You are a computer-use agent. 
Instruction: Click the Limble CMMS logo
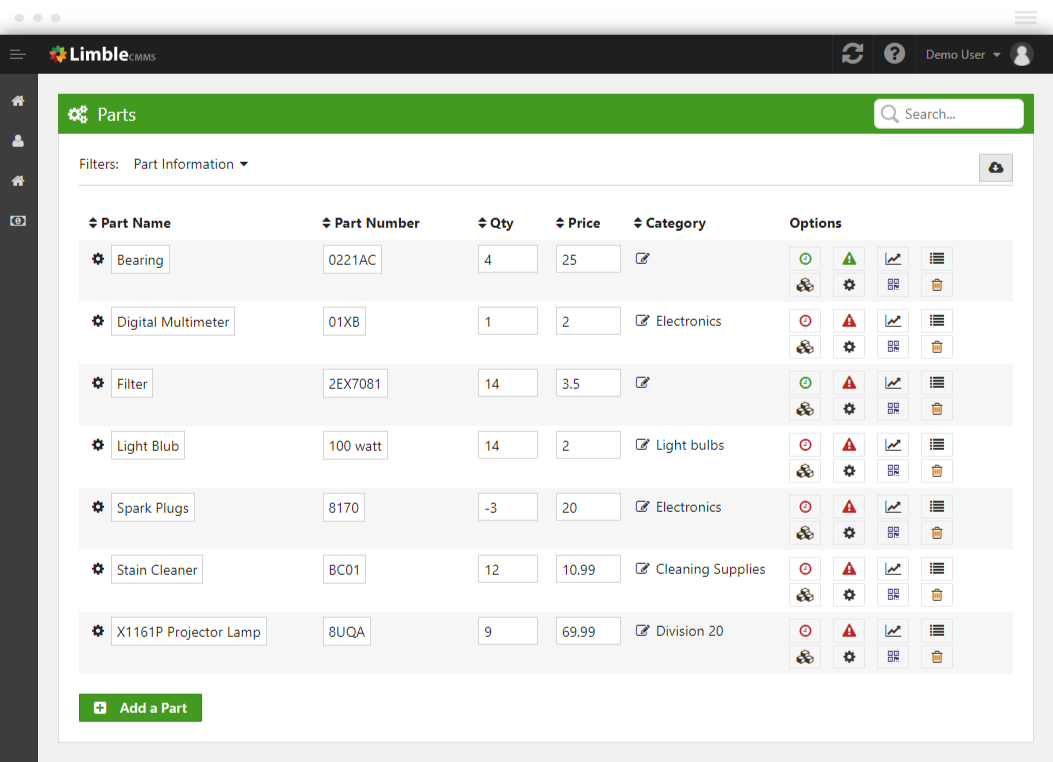coord(103,55)
